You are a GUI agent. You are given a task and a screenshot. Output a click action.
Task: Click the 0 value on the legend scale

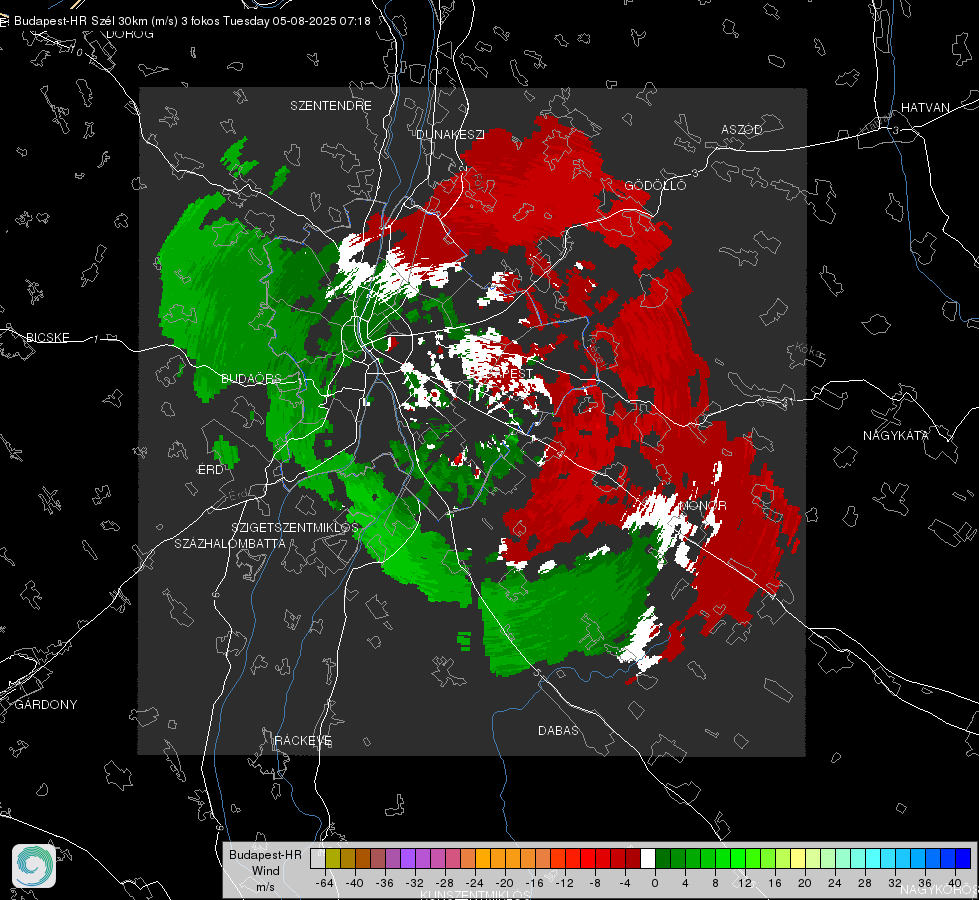click(x=655, y=884)
